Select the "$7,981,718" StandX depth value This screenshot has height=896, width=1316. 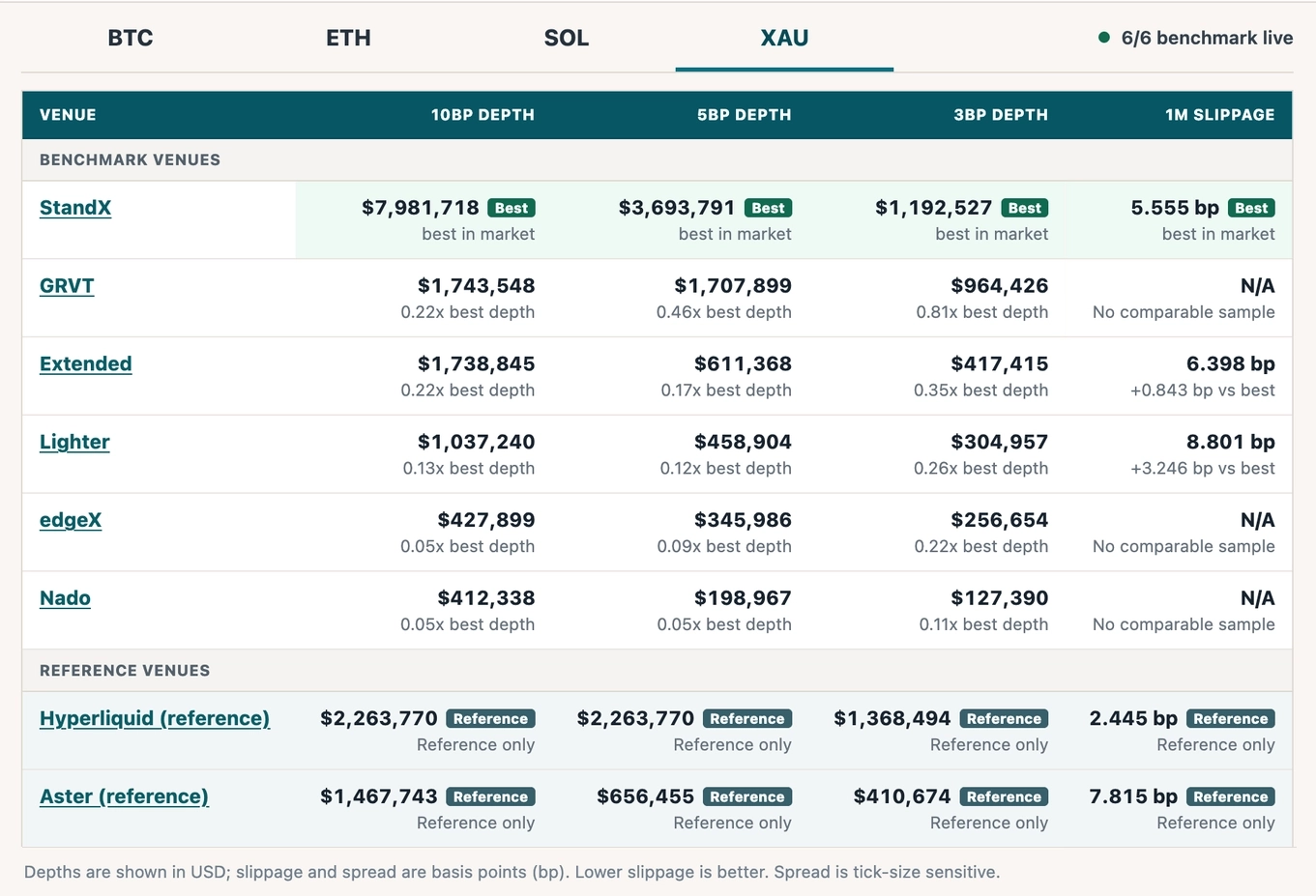pyautogui.click(x=421, y=208)
